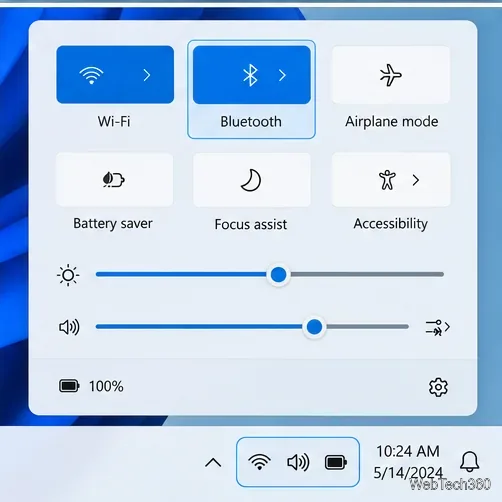Expand the Bluetooth devices chevron

(x=282, y=75)
